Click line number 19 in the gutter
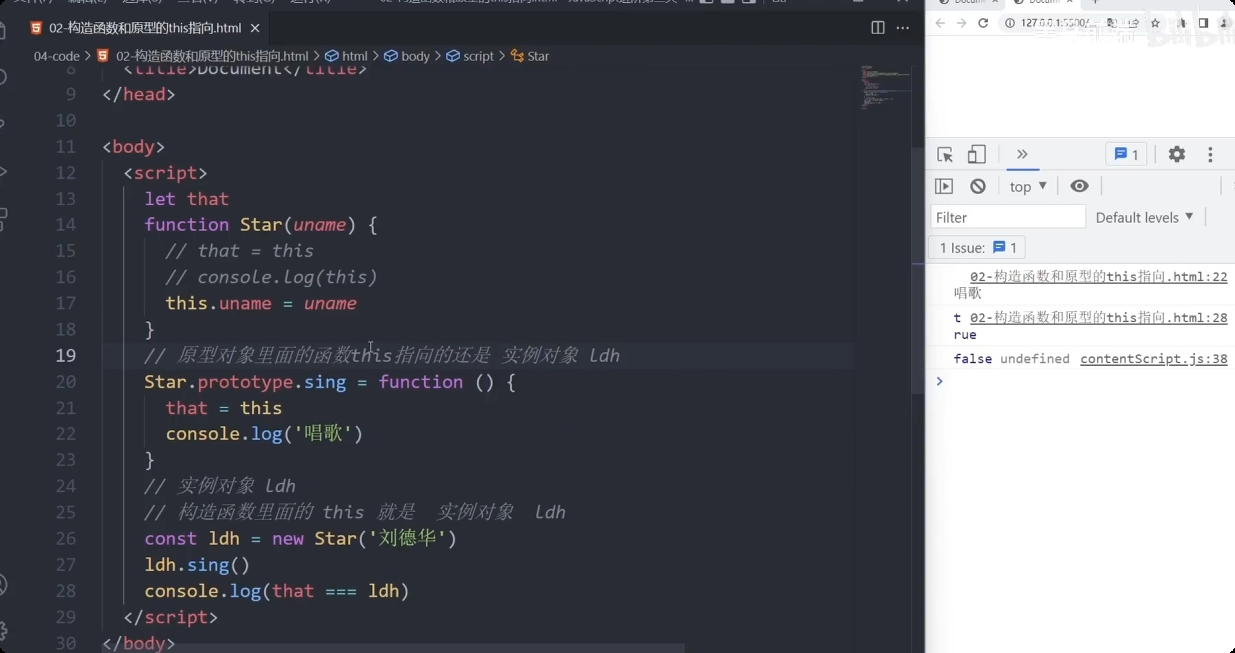 (65, 355)
